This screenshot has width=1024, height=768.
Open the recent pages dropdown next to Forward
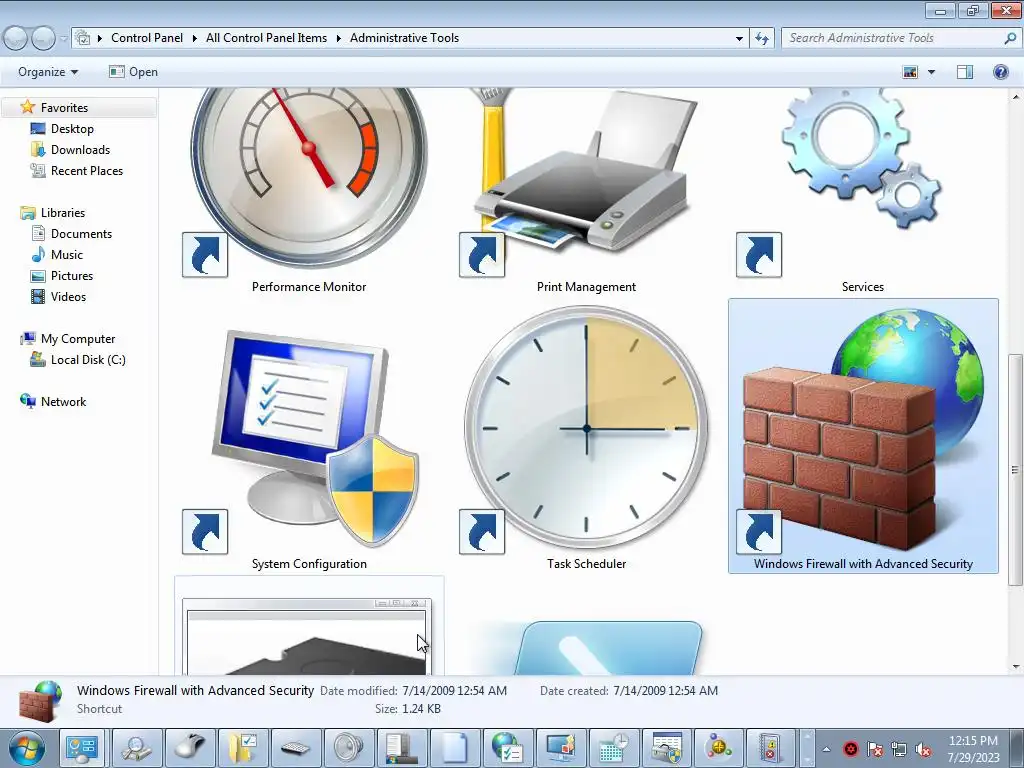pos(63,39)
